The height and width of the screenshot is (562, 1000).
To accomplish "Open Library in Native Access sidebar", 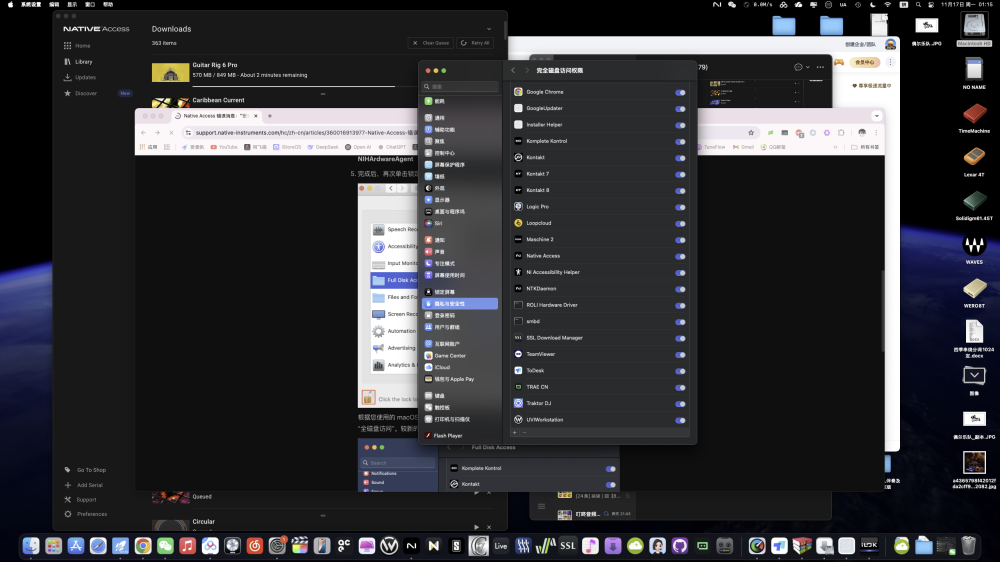I will click(x=84, y=62).
